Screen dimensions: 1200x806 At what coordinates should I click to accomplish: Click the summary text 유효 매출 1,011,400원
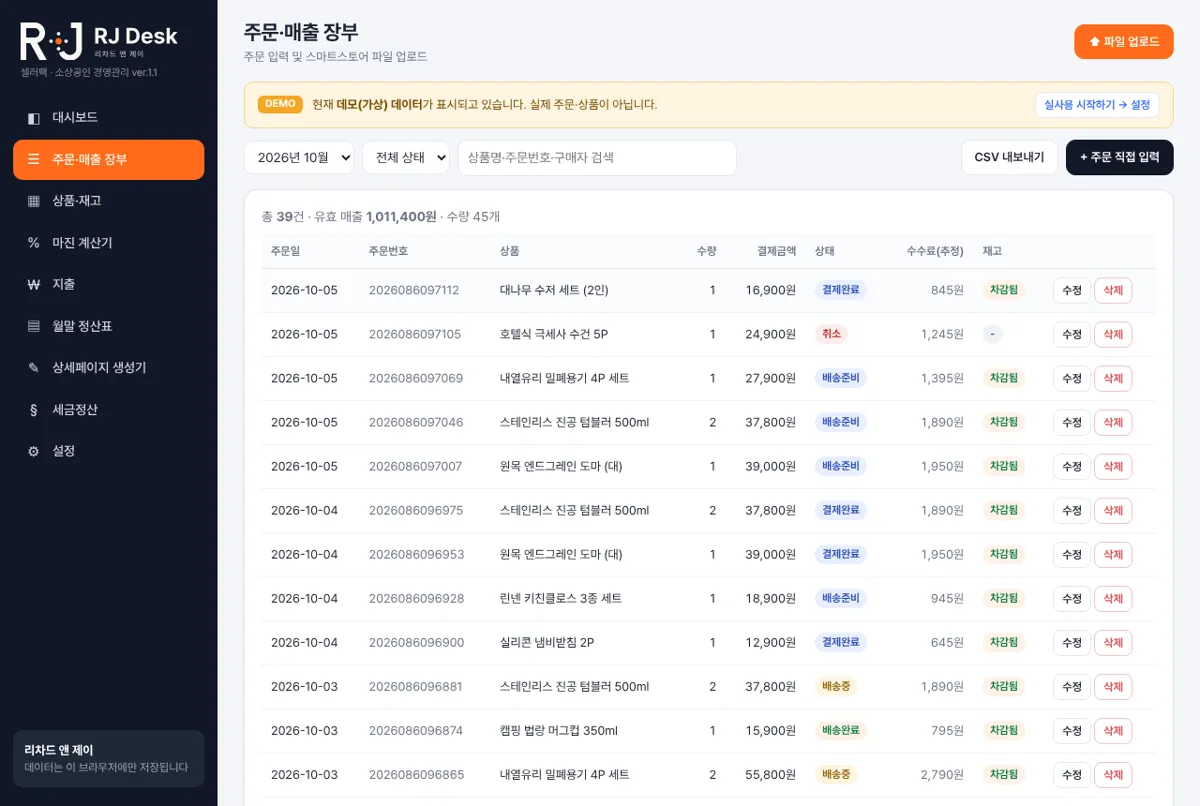point(376,216)
